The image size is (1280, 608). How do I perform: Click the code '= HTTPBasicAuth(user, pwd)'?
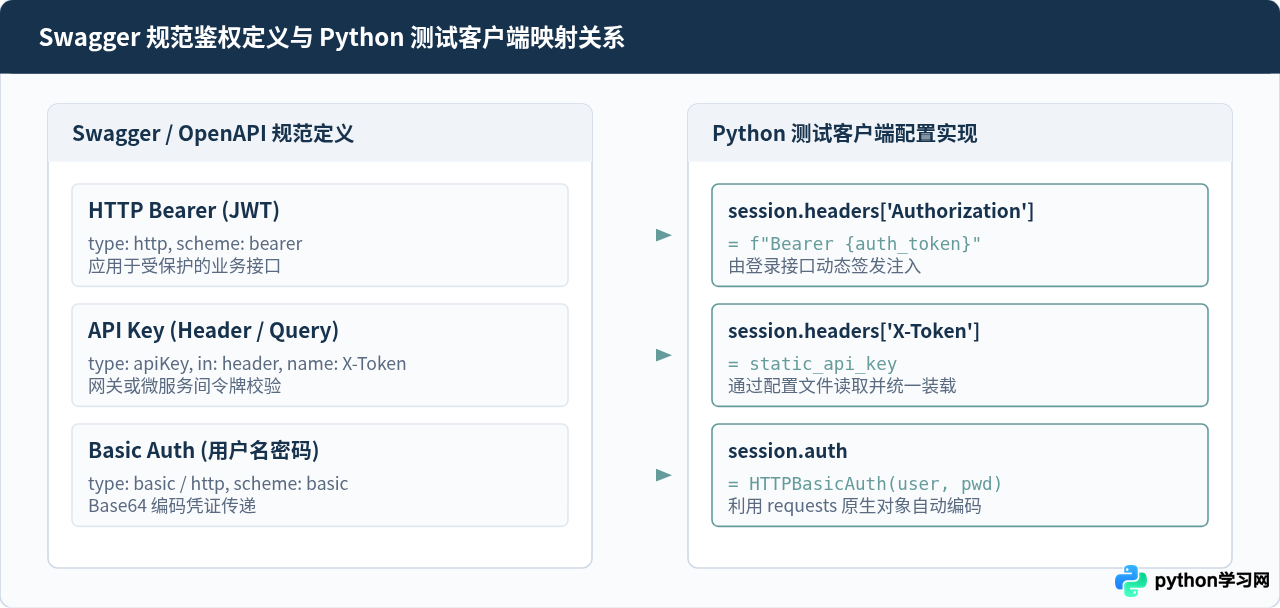click(865, 484)
